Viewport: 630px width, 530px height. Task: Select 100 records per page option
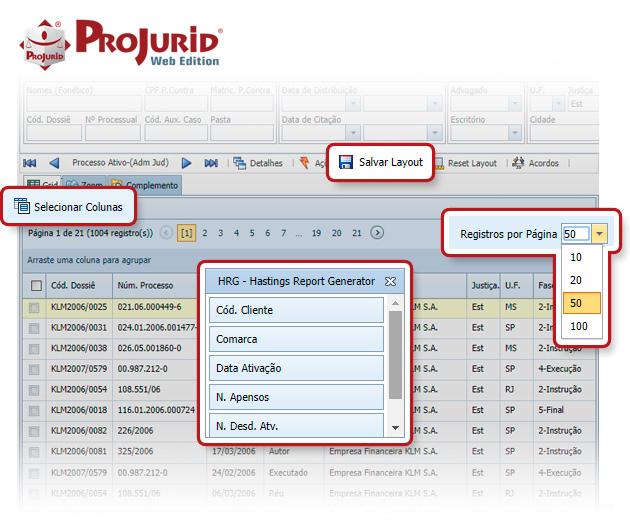pyautogui.click(x=578, y=326)
